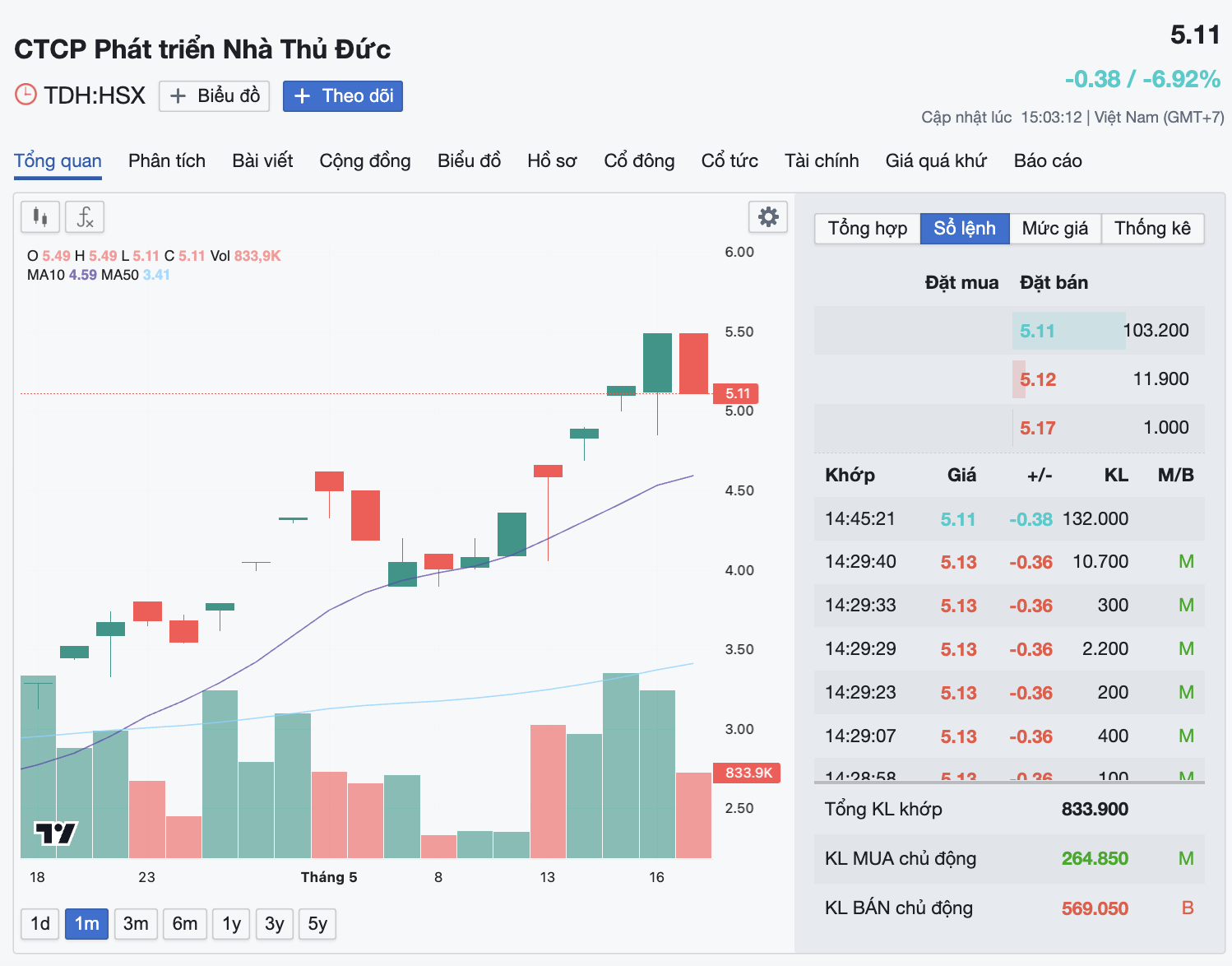Click the Biểu đồ add button
The height and width of the screenshot is (966, 1232).
(215, 96)
